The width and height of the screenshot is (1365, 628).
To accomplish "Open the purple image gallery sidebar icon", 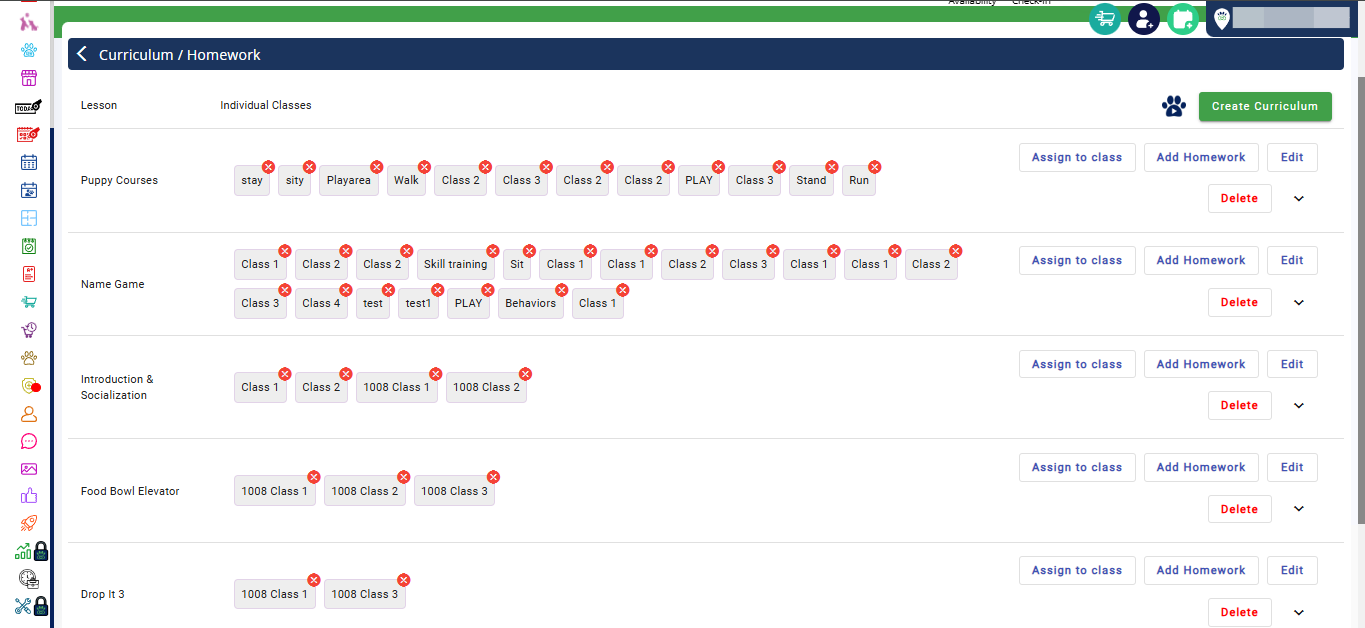I will pyautogui.click(x=29, y=469).
